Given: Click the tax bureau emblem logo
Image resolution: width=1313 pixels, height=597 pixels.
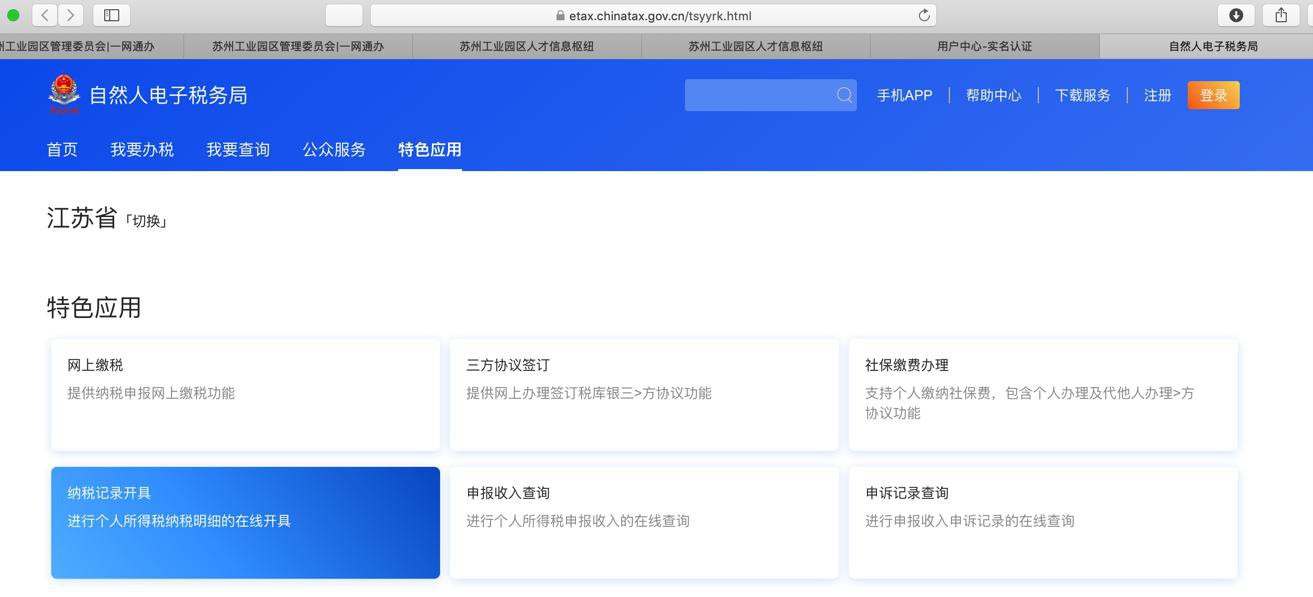Looking at the screenshot, I should tap(64, 94).
